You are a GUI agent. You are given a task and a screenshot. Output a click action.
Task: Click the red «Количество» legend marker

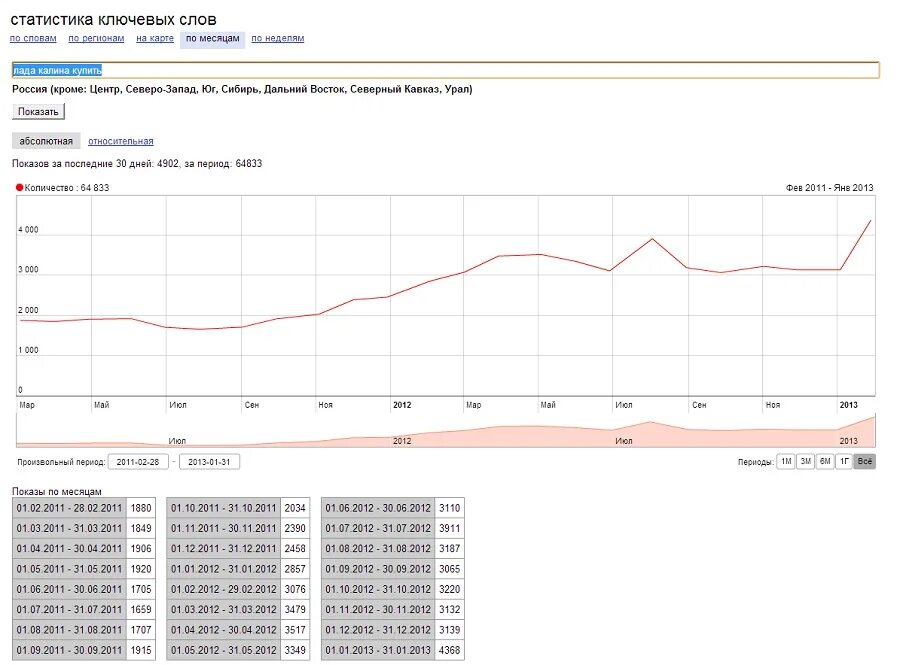tap(17, 186)
